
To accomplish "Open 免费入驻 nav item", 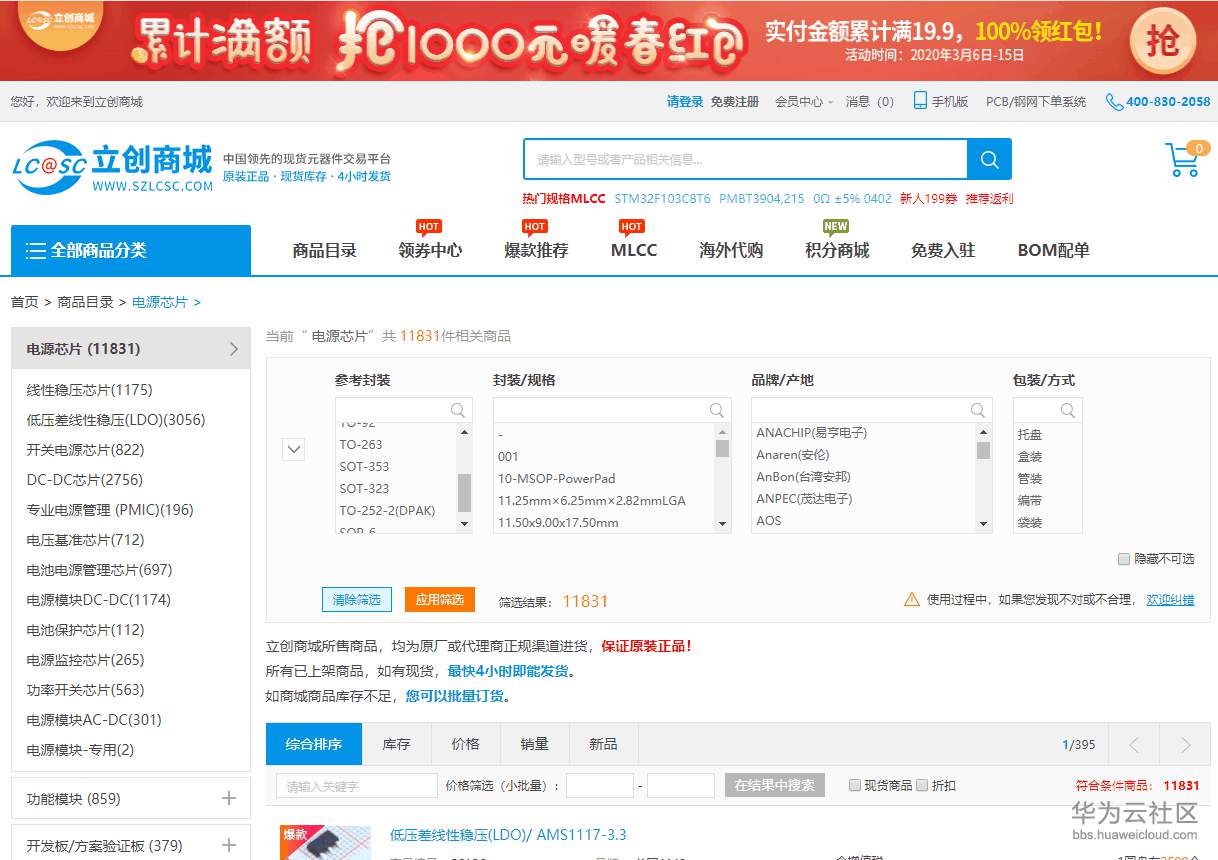I will (943, 250).
